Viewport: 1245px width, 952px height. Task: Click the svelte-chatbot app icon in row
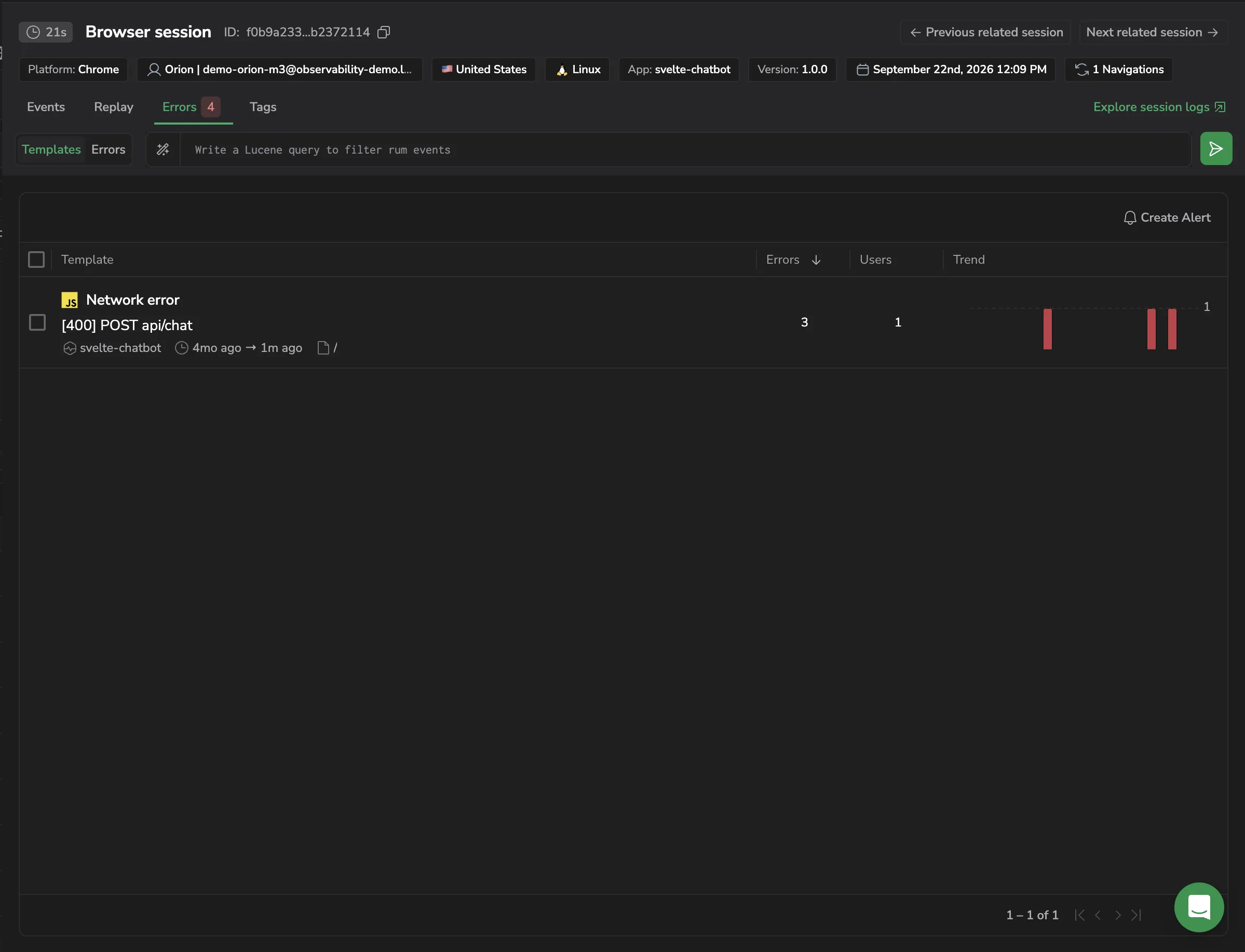coord(70,348)
